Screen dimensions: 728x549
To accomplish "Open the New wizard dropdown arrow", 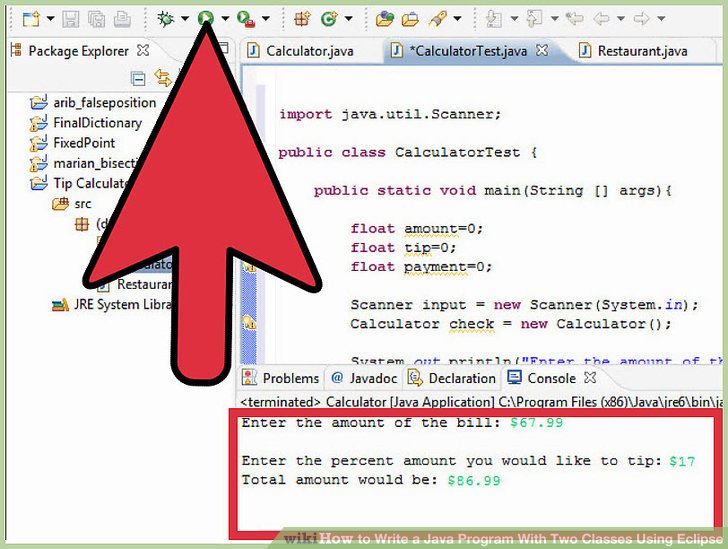I will tap(51, 19).
